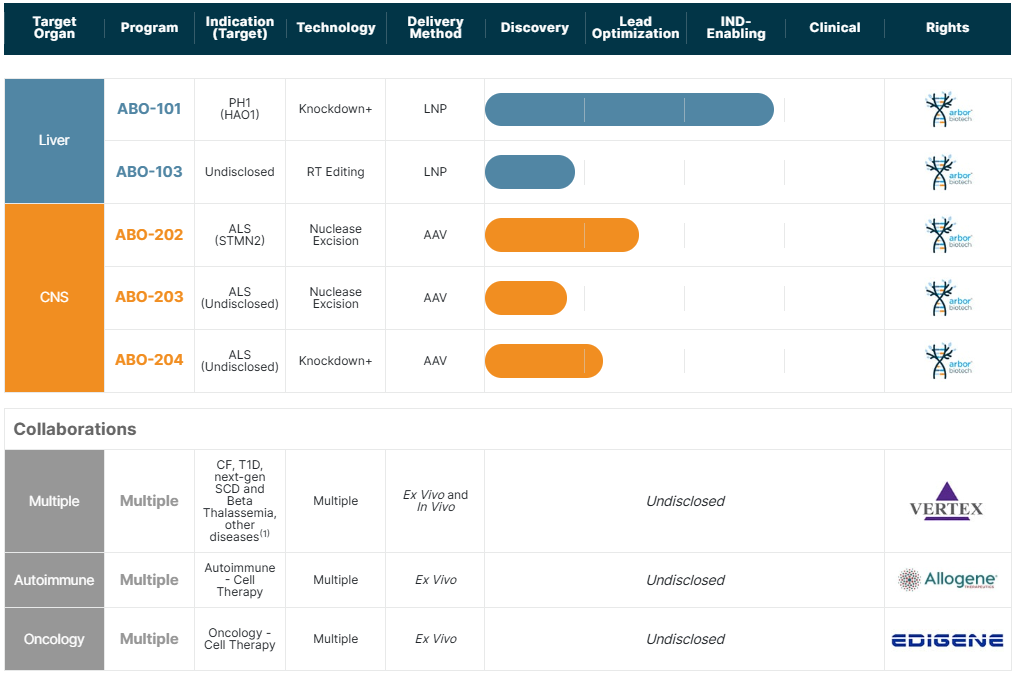Open the ABO-101 program link
Image resolution: width=1015 pixels, height=675 pixels.
coord(149,109)
